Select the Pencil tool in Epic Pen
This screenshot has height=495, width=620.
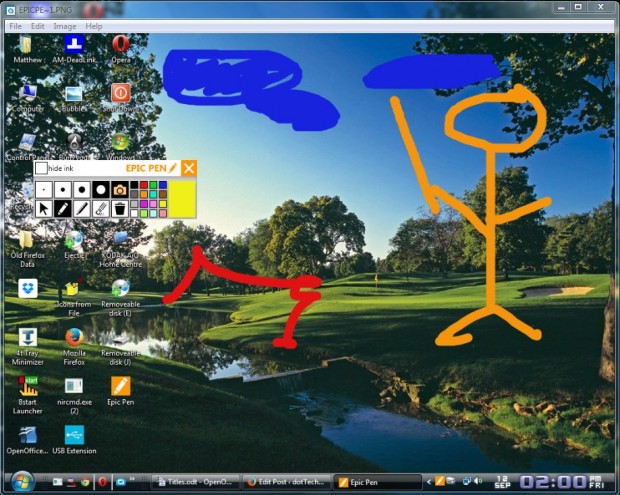coord(62,209)
